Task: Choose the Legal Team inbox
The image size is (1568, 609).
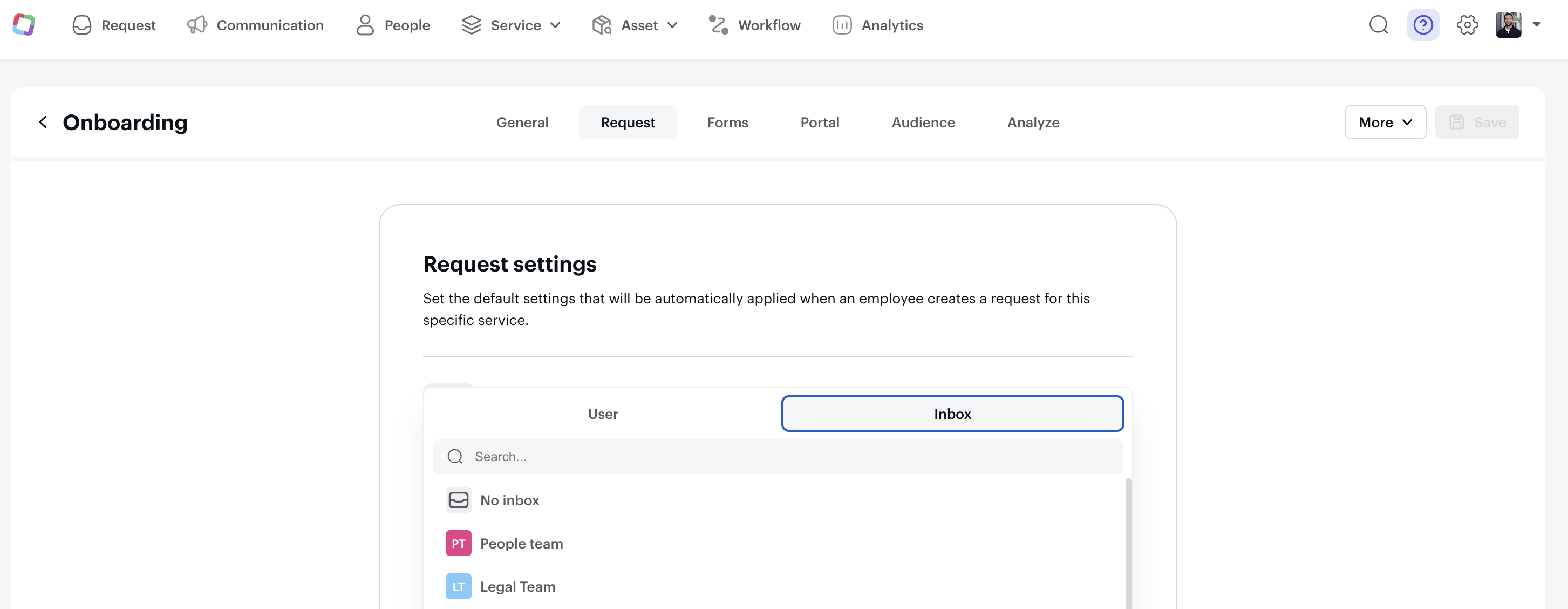Action: 779,586
